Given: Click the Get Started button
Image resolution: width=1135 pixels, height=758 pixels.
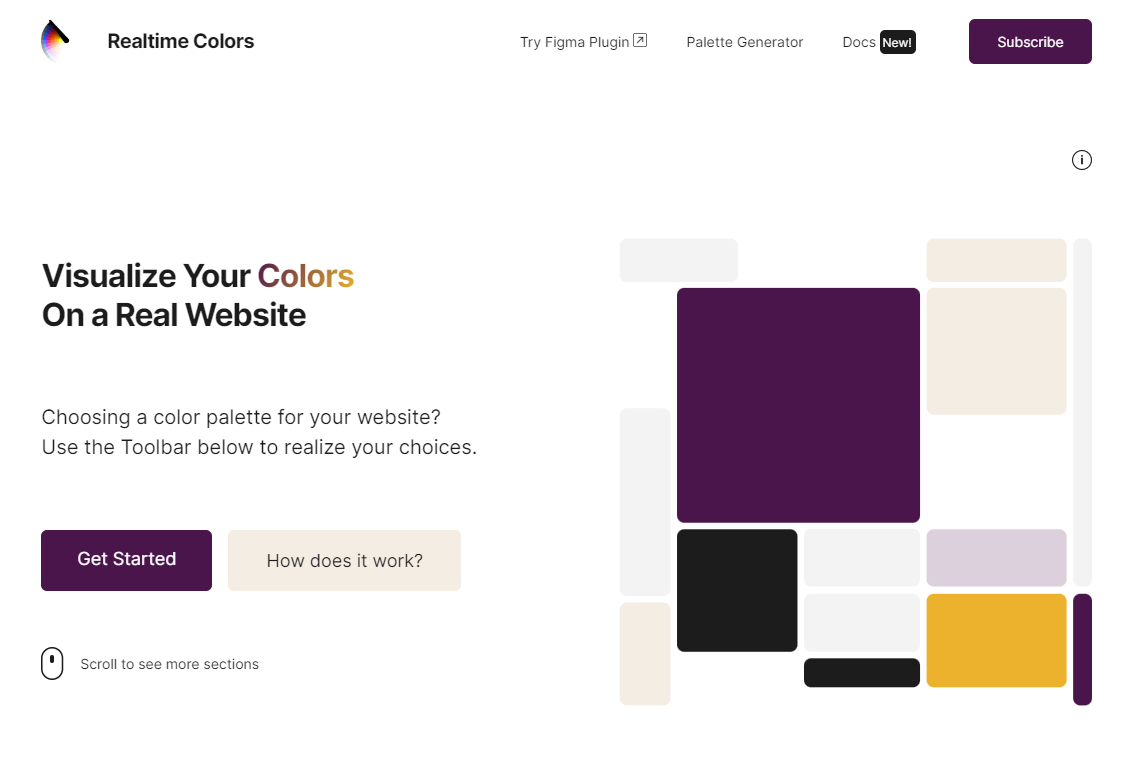Looking at the screenshot, I should coord(127,560).
